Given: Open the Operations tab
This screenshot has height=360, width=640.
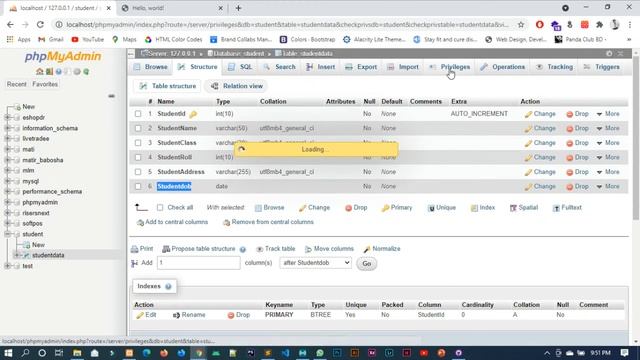Looking at the screenshot, I should click(x=503, y=67).
